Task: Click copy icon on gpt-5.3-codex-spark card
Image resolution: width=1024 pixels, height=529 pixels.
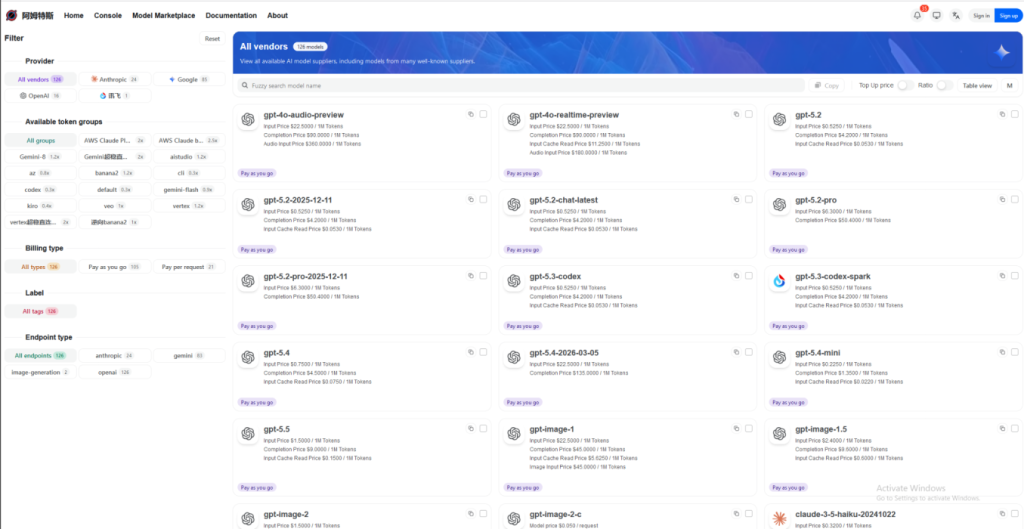Action: (1002, 276)
